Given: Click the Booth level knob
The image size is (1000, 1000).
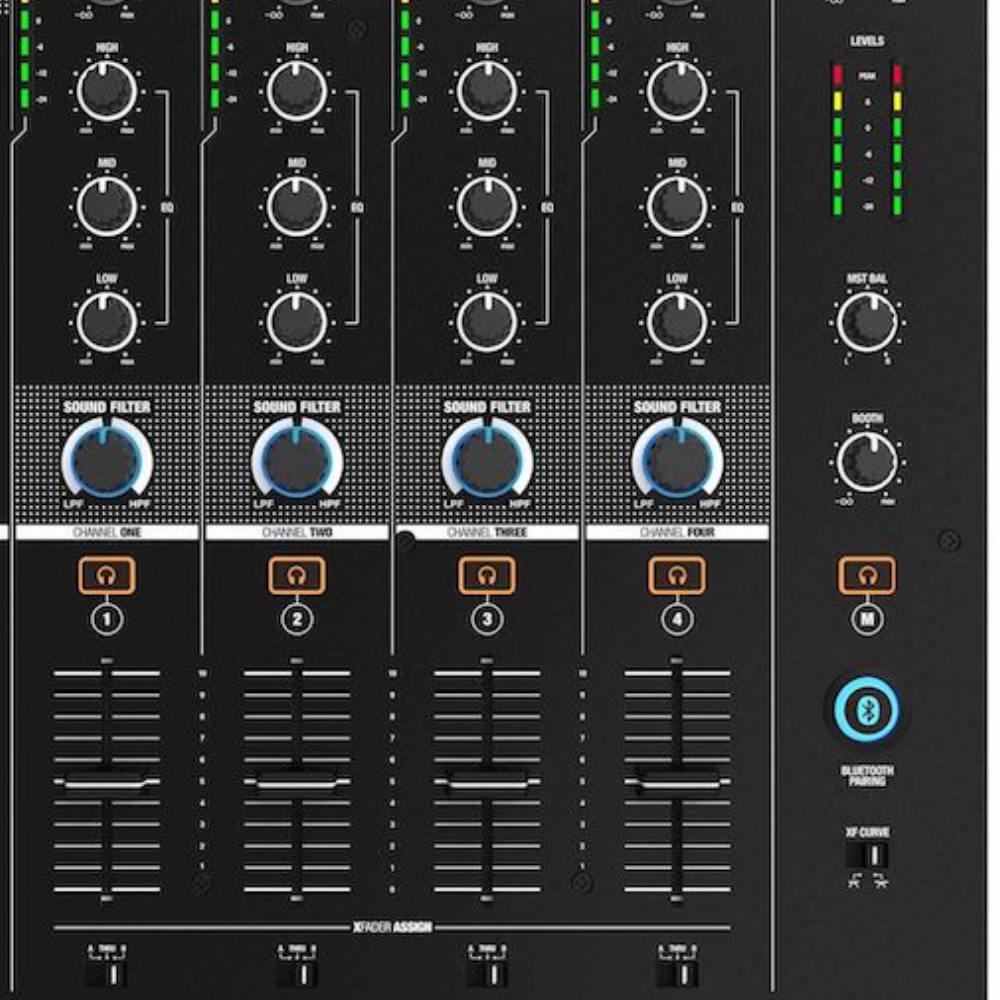Looking at the screenshot, I should pyautogui.click(x=867, y=461).
